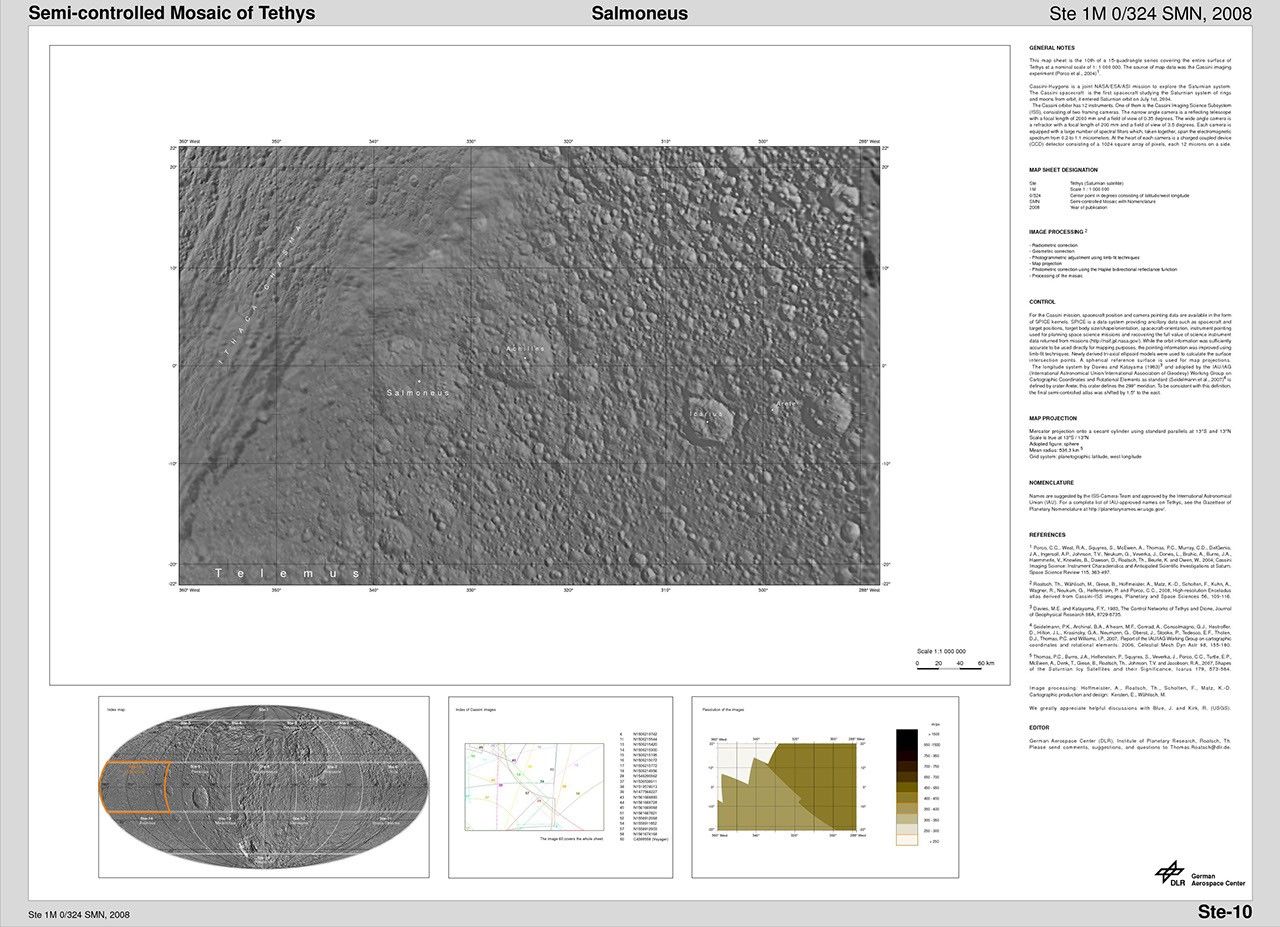Open the Index map thumbnail
The image size is (1280, 927).
point(263,786)
